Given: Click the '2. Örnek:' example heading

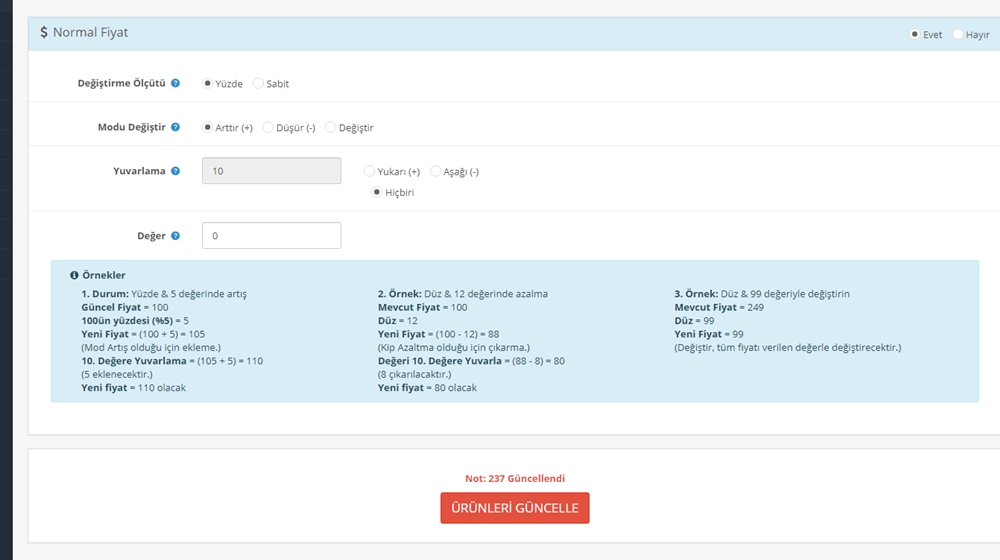Looking at the screenshot, I should tap(399, 294).
